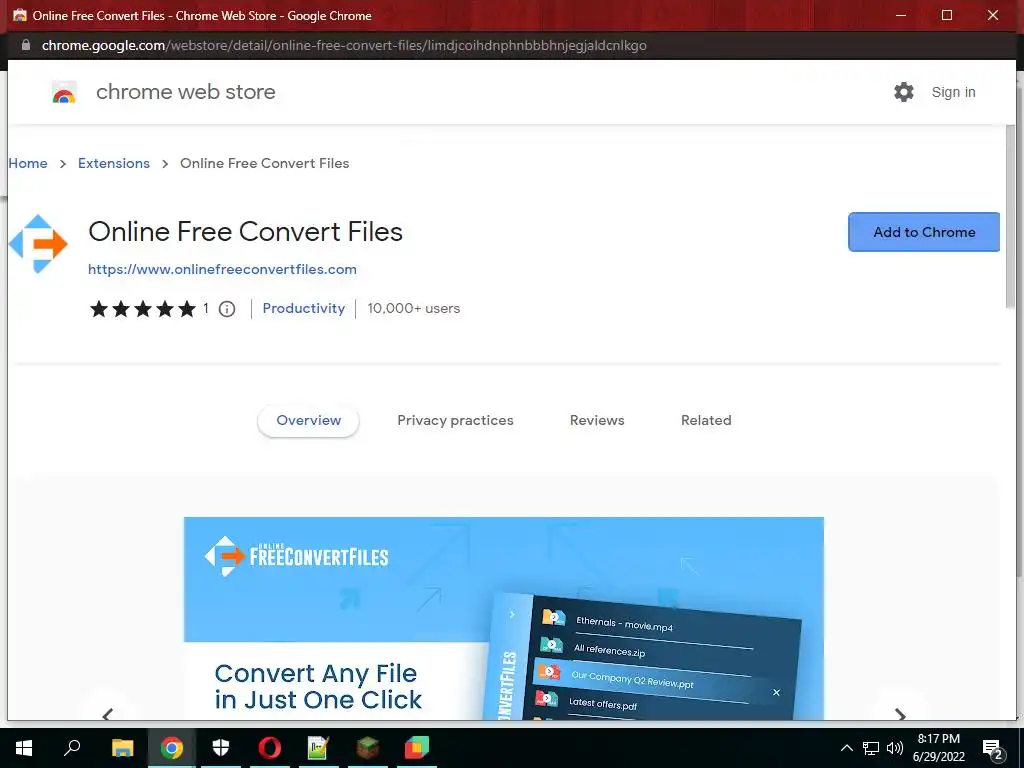Click the 'Online Free Convert Files' heading

click(x=246, y=232)
